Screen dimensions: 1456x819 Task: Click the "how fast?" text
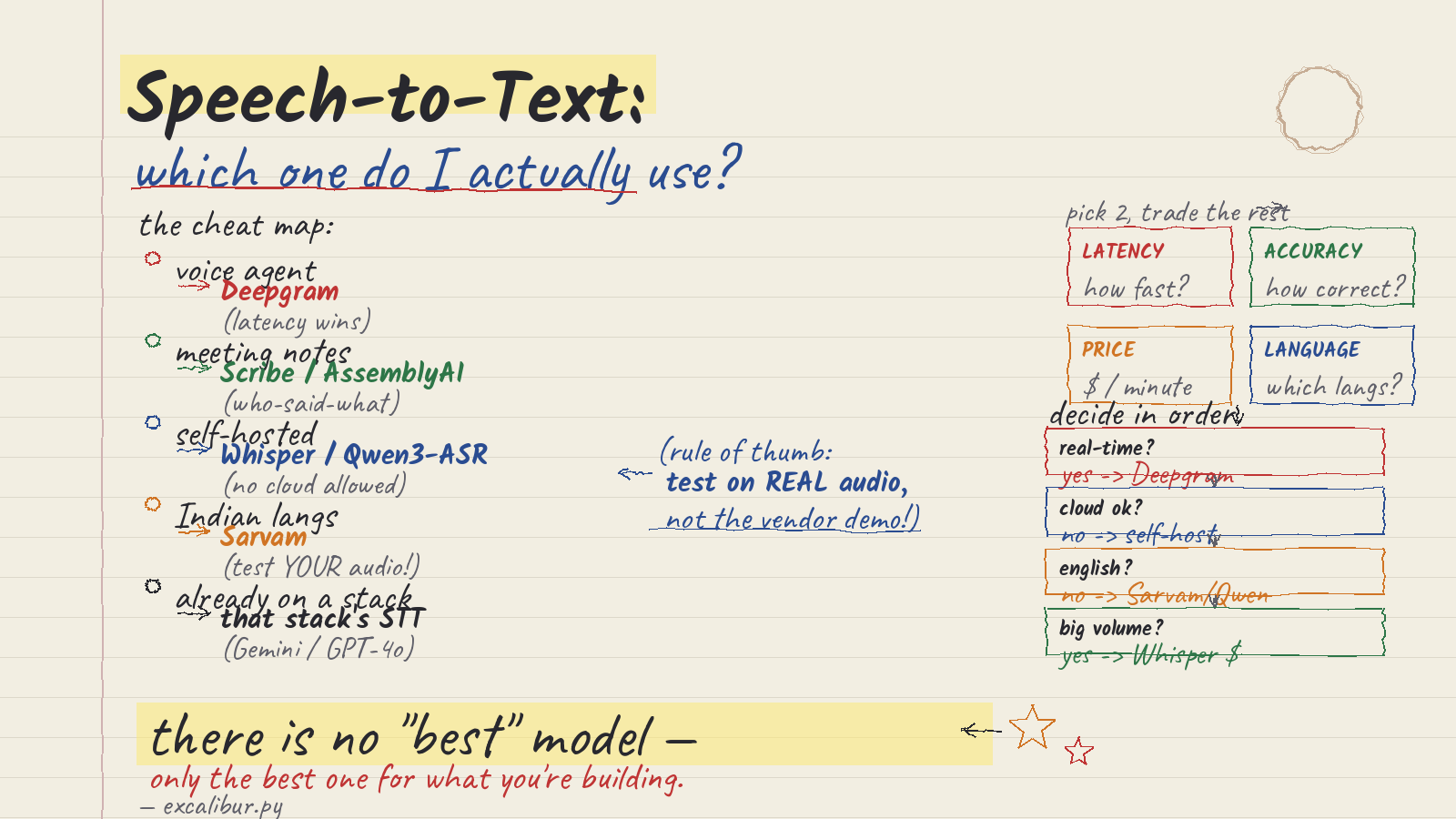1137,289
